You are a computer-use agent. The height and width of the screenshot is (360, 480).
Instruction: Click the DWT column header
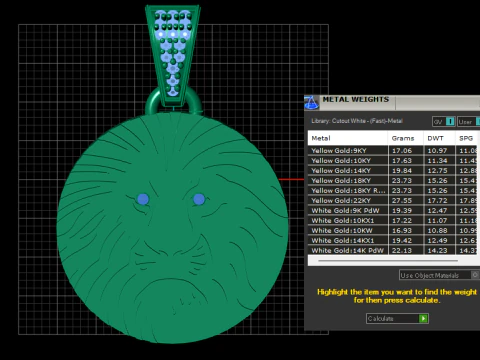click(439, 138)
